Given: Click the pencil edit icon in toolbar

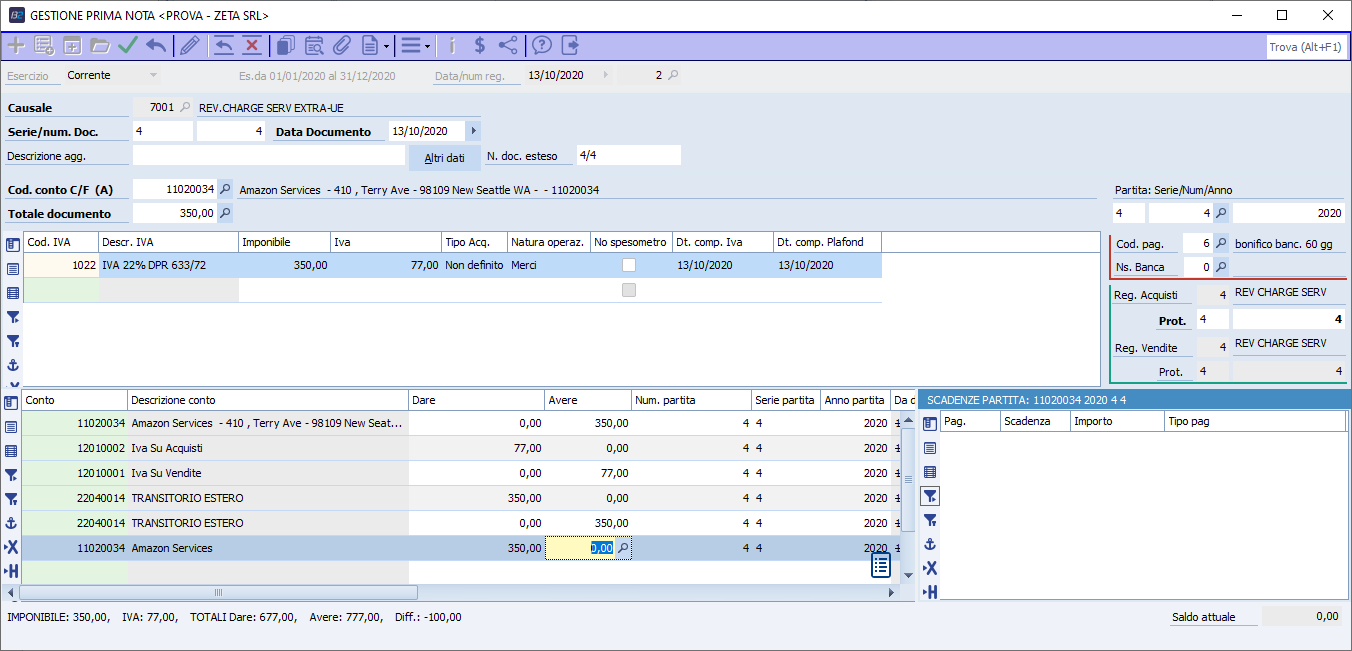Looking at the screenshot, I should pyautogui.click(x=189, y=45).
